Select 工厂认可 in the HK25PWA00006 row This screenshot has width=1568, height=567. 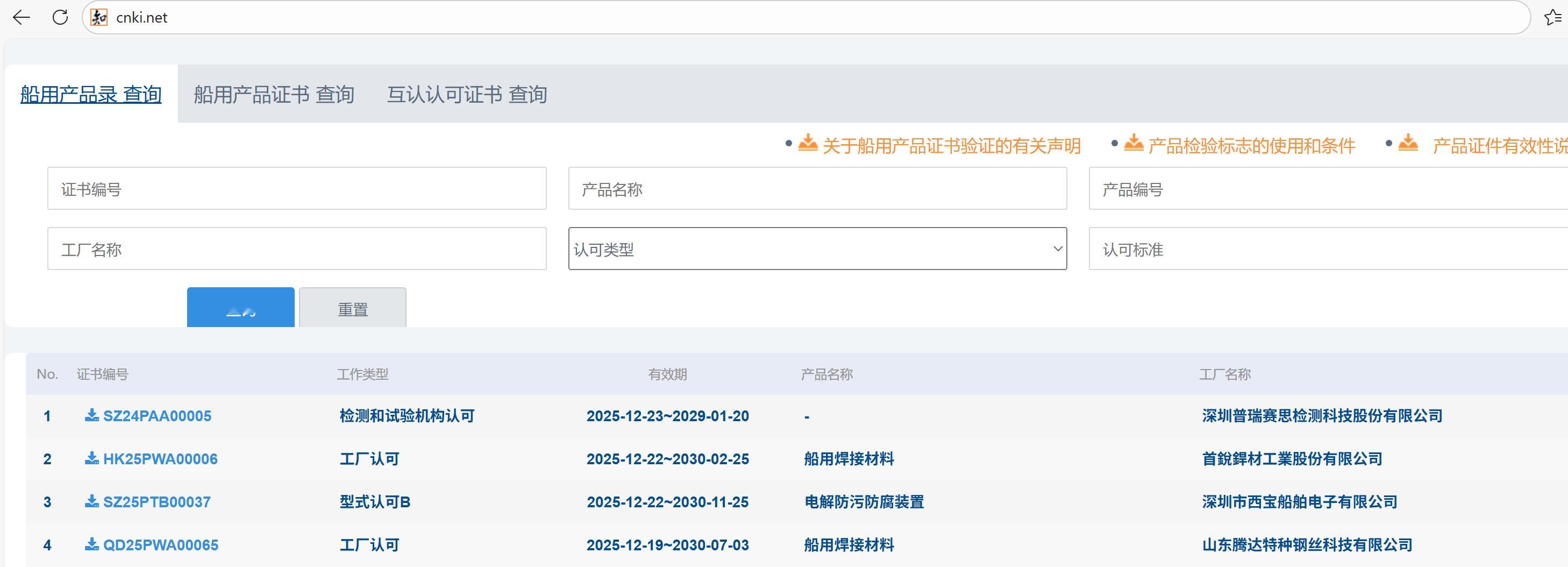(x=369, y=459)
